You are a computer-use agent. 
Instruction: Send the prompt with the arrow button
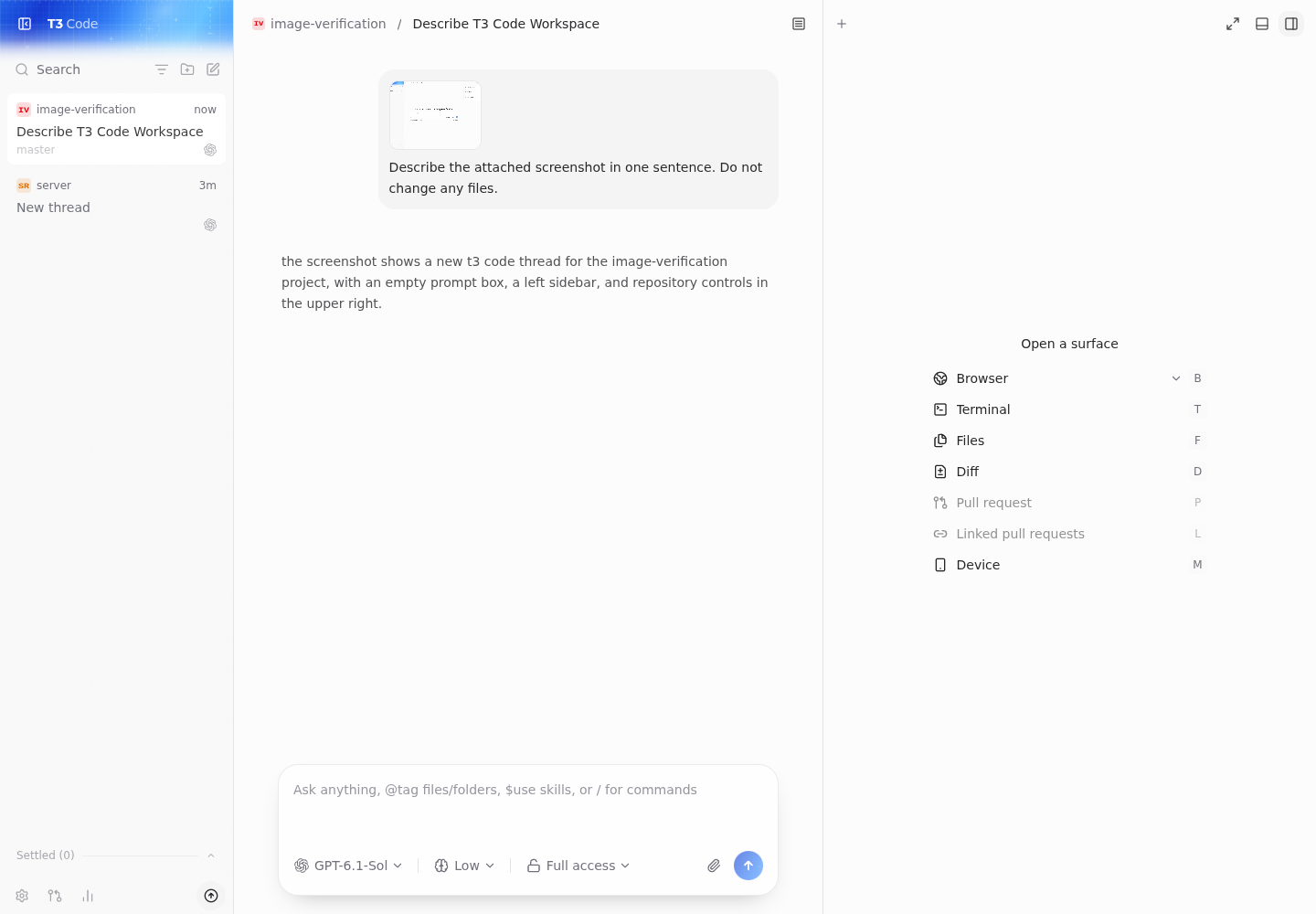click(x=748, y=866)
